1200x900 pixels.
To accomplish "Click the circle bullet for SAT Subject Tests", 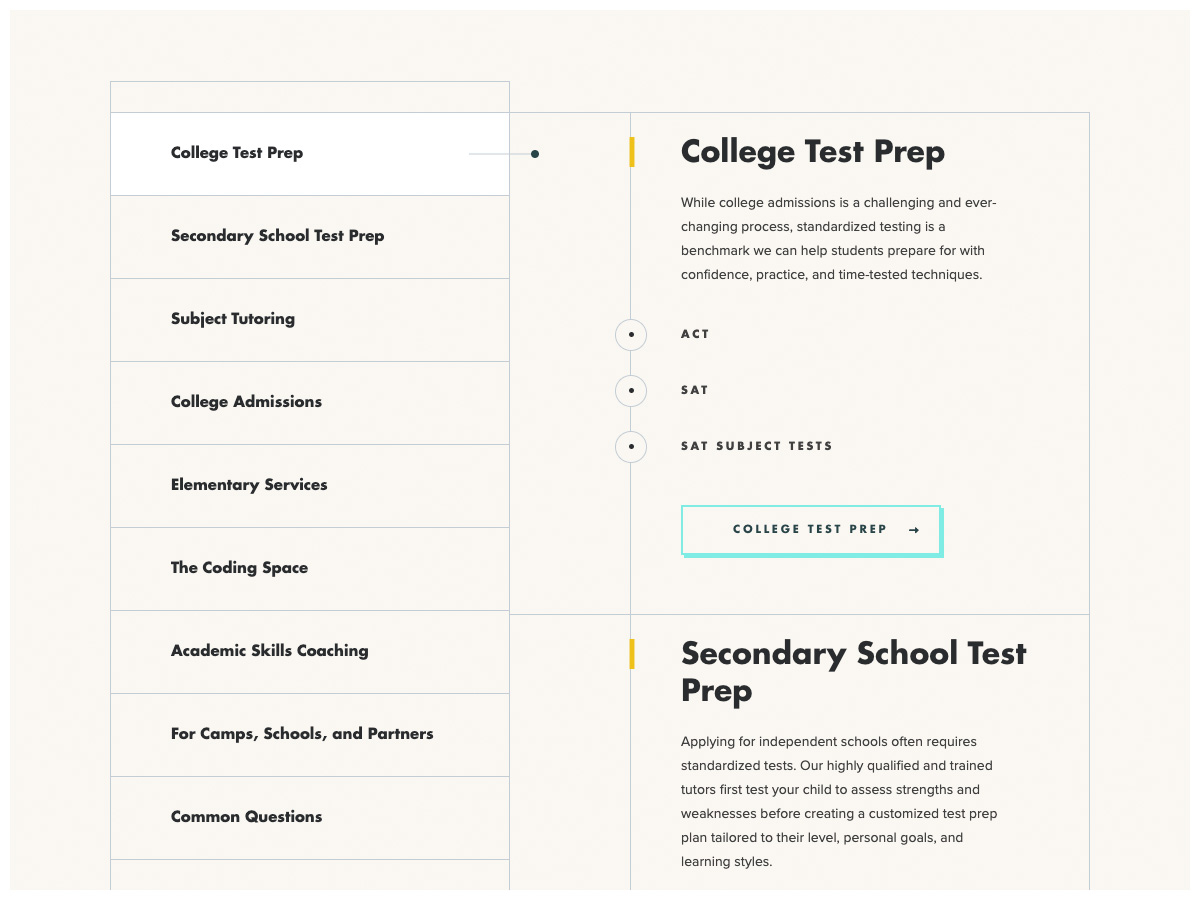I will pos(631,446).
